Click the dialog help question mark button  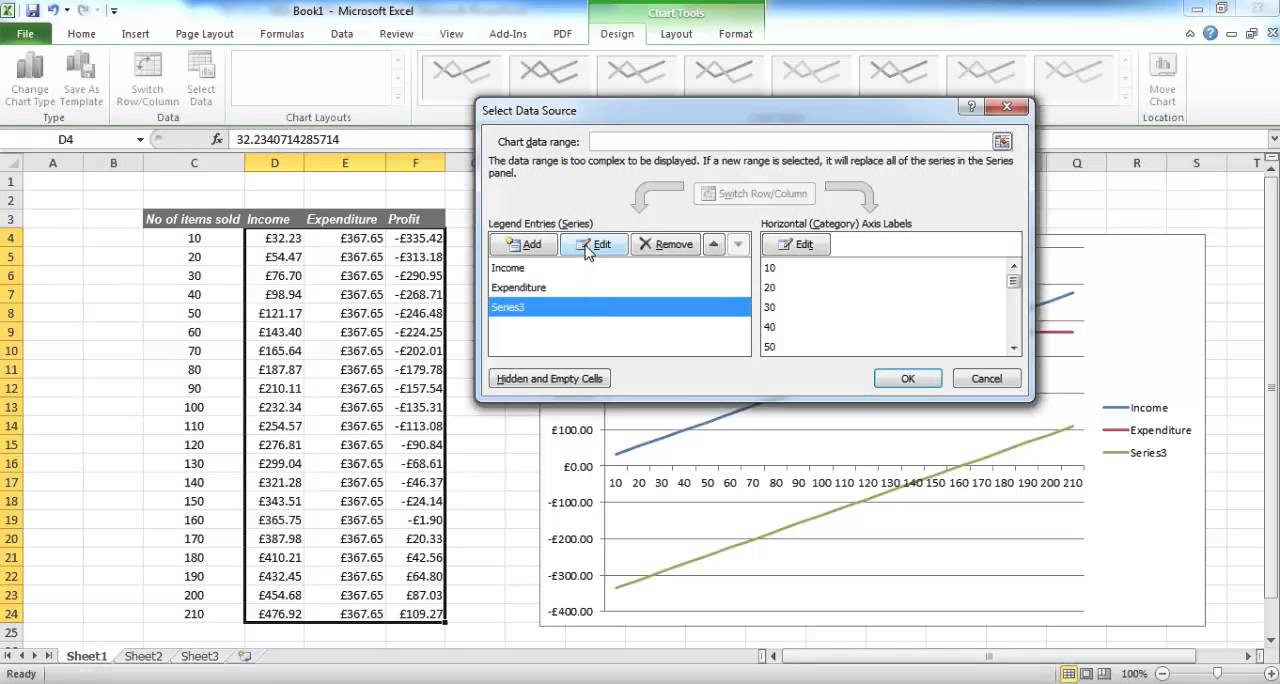coord(971,107)
